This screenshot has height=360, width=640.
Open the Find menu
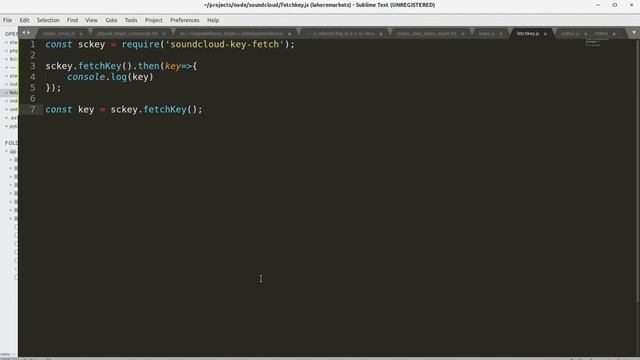click(x=72, y=20)
